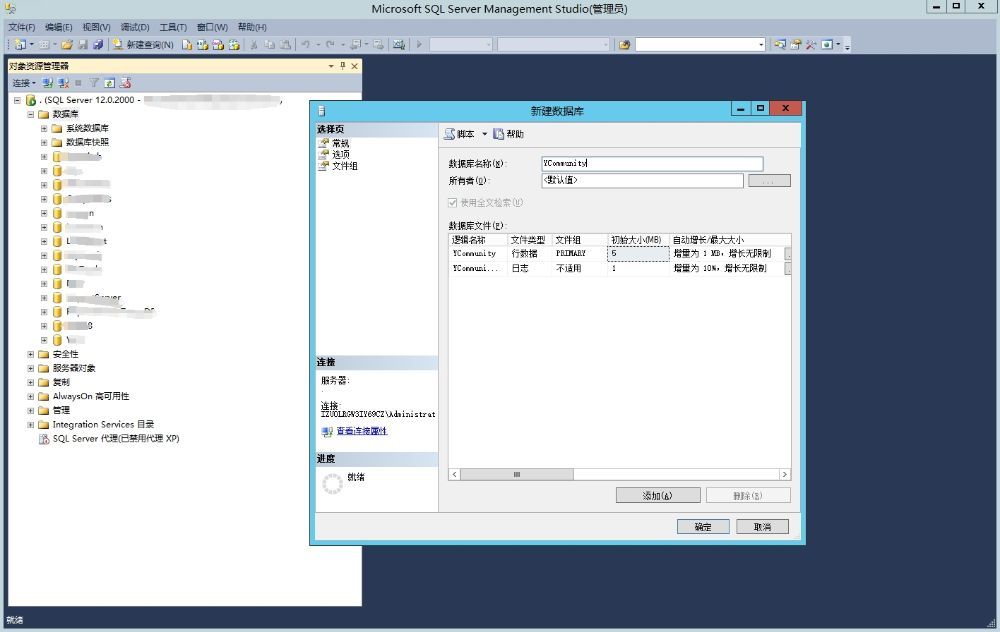This screenshot has width=1000, height=632.
Task: Click Connect Object Explorer icon
Action: [48, 83]
